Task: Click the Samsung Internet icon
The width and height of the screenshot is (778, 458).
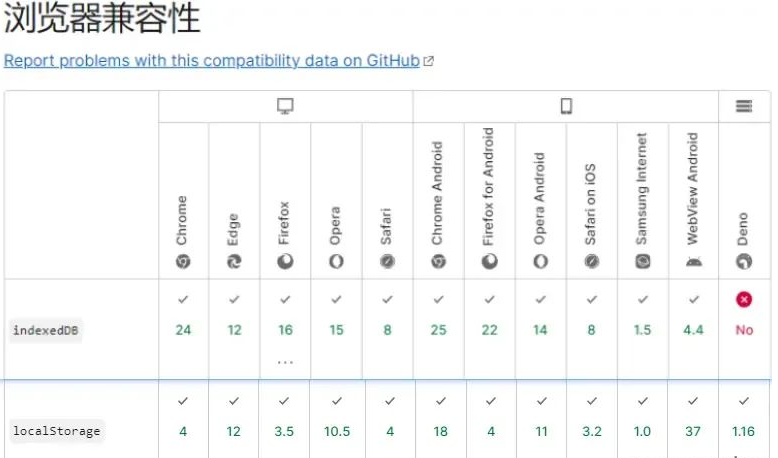Action: (643, 261)
